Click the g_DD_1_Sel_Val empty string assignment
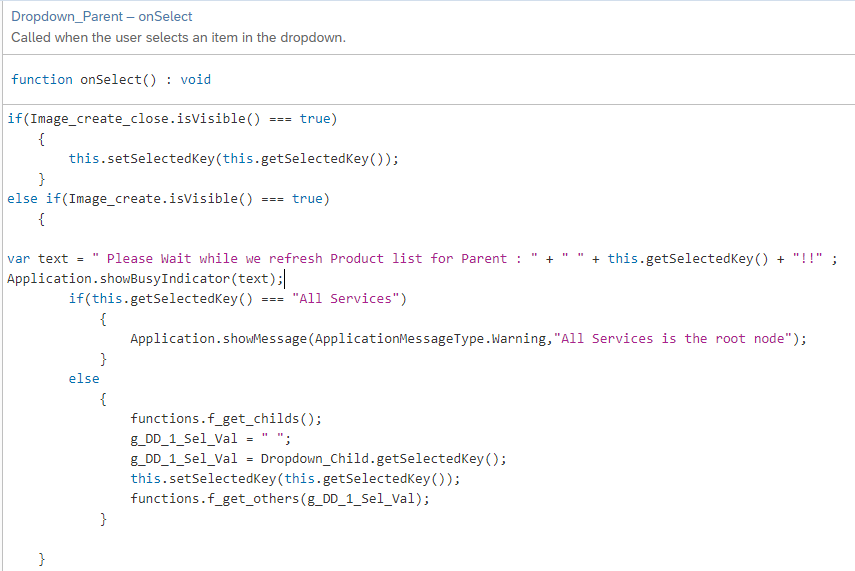Viewport: 855px width, 571px height. pos(210,438)
